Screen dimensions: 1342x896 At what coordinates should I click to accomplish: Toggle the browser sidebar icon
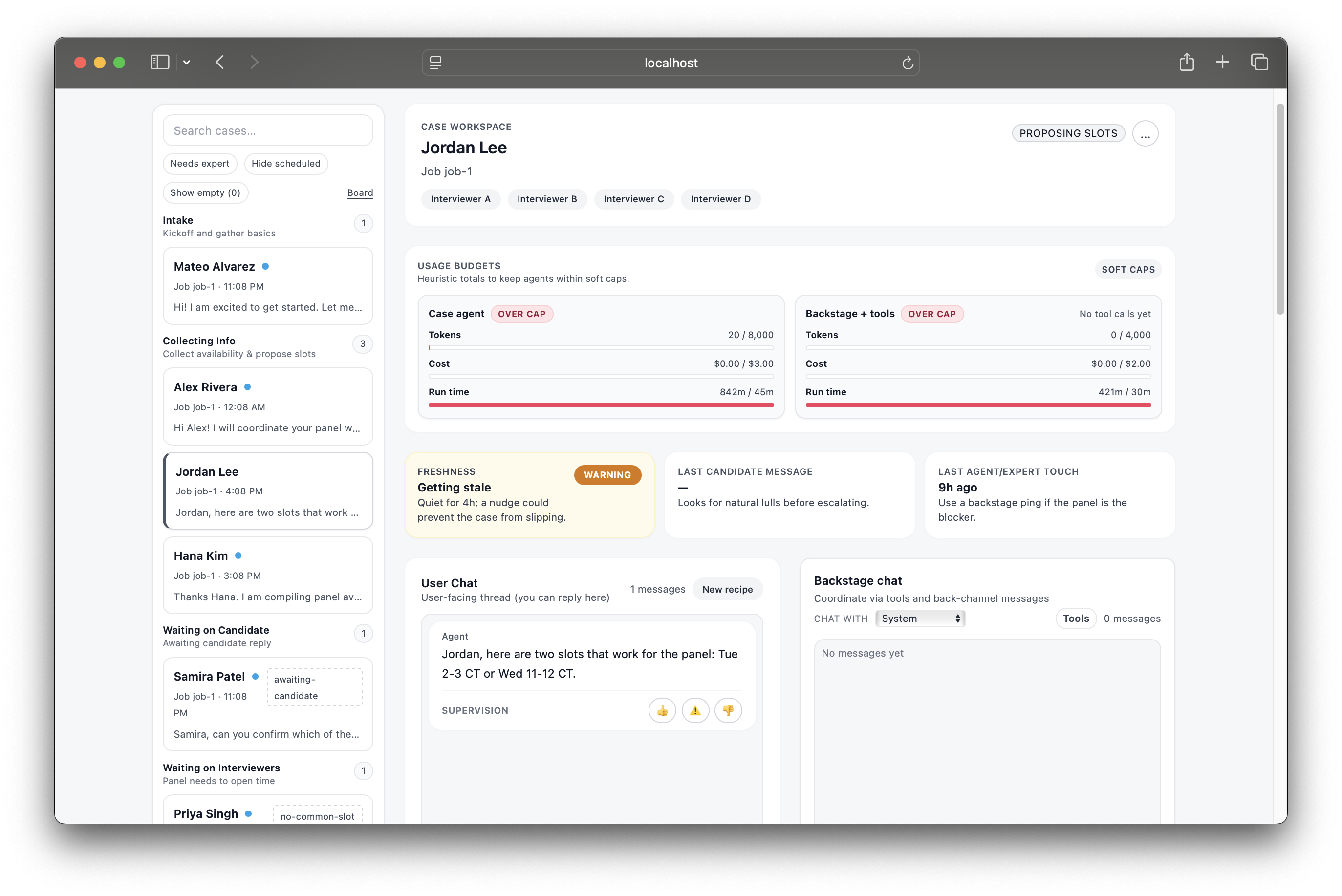point(159,62)
